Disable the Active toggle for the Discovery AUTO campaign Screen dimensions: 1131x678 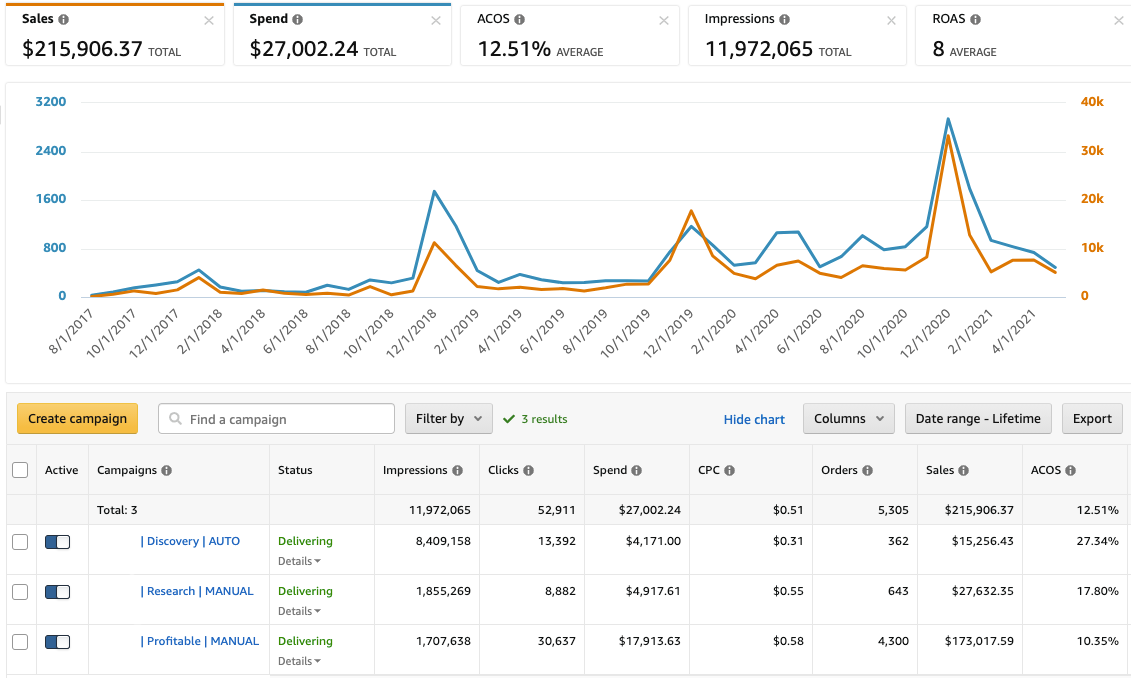tap(57, 541)
